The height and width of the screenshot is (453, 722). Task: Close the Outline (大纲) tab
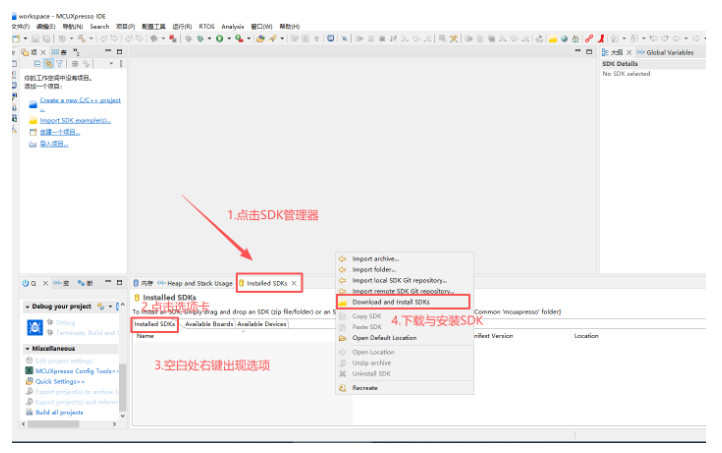point(629,52)
